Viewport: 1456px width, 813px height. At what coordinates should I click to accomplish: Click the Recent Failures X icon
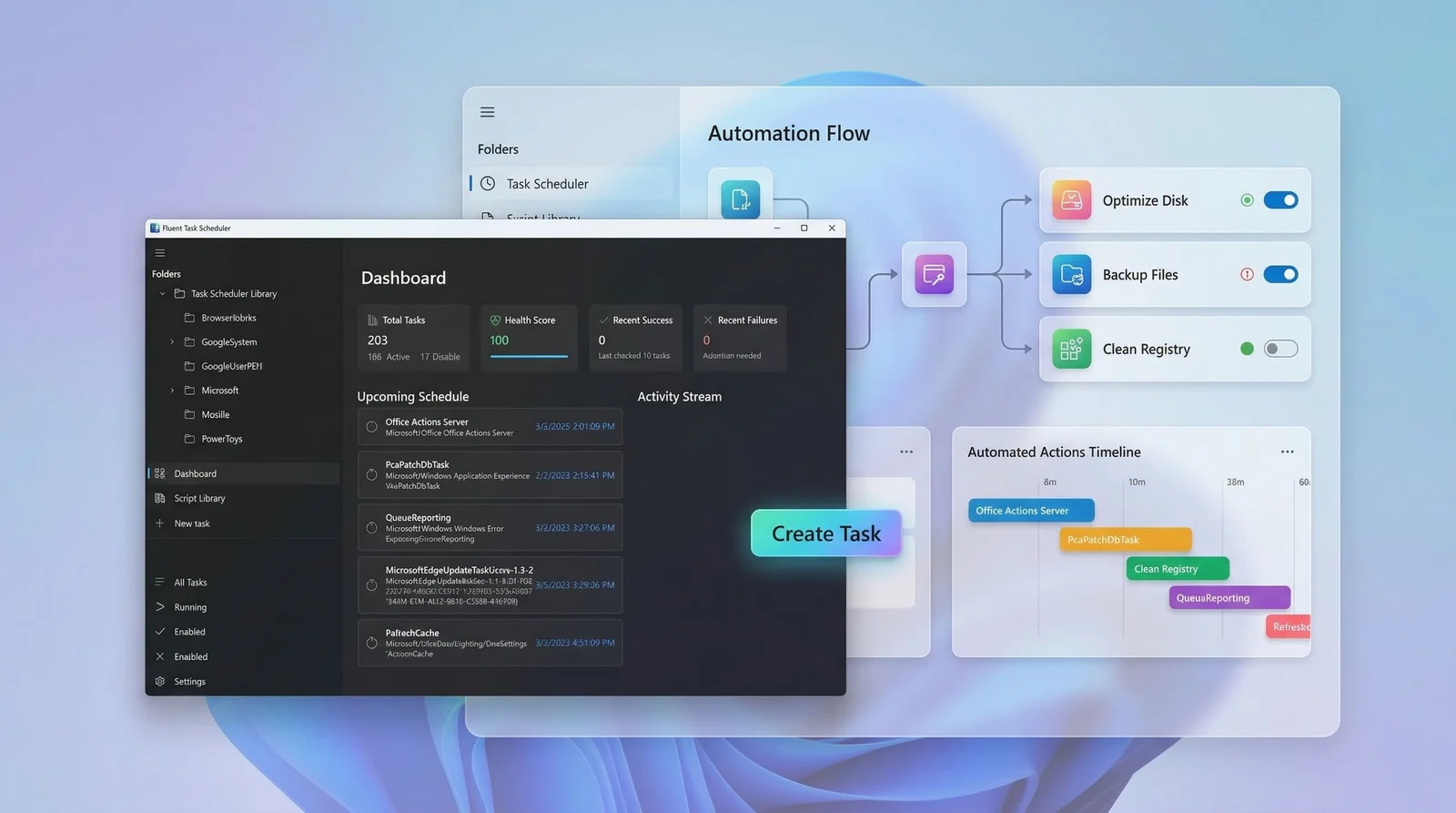point(708,320)
